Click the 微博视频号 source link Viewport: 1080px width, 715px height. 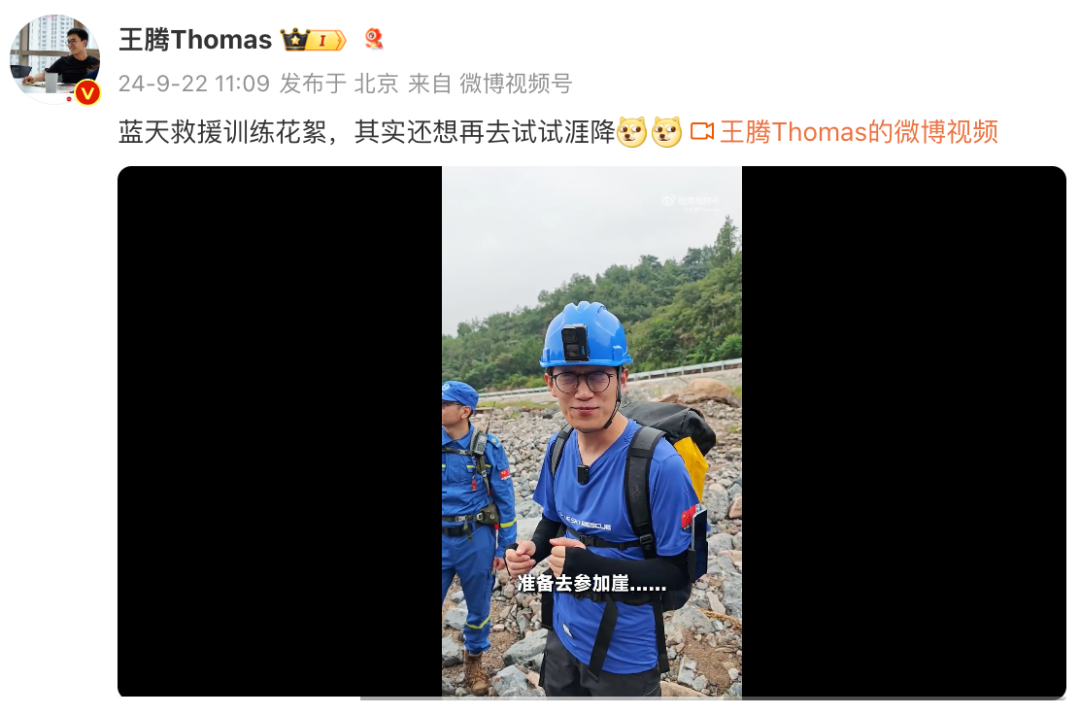coord(516,83)
